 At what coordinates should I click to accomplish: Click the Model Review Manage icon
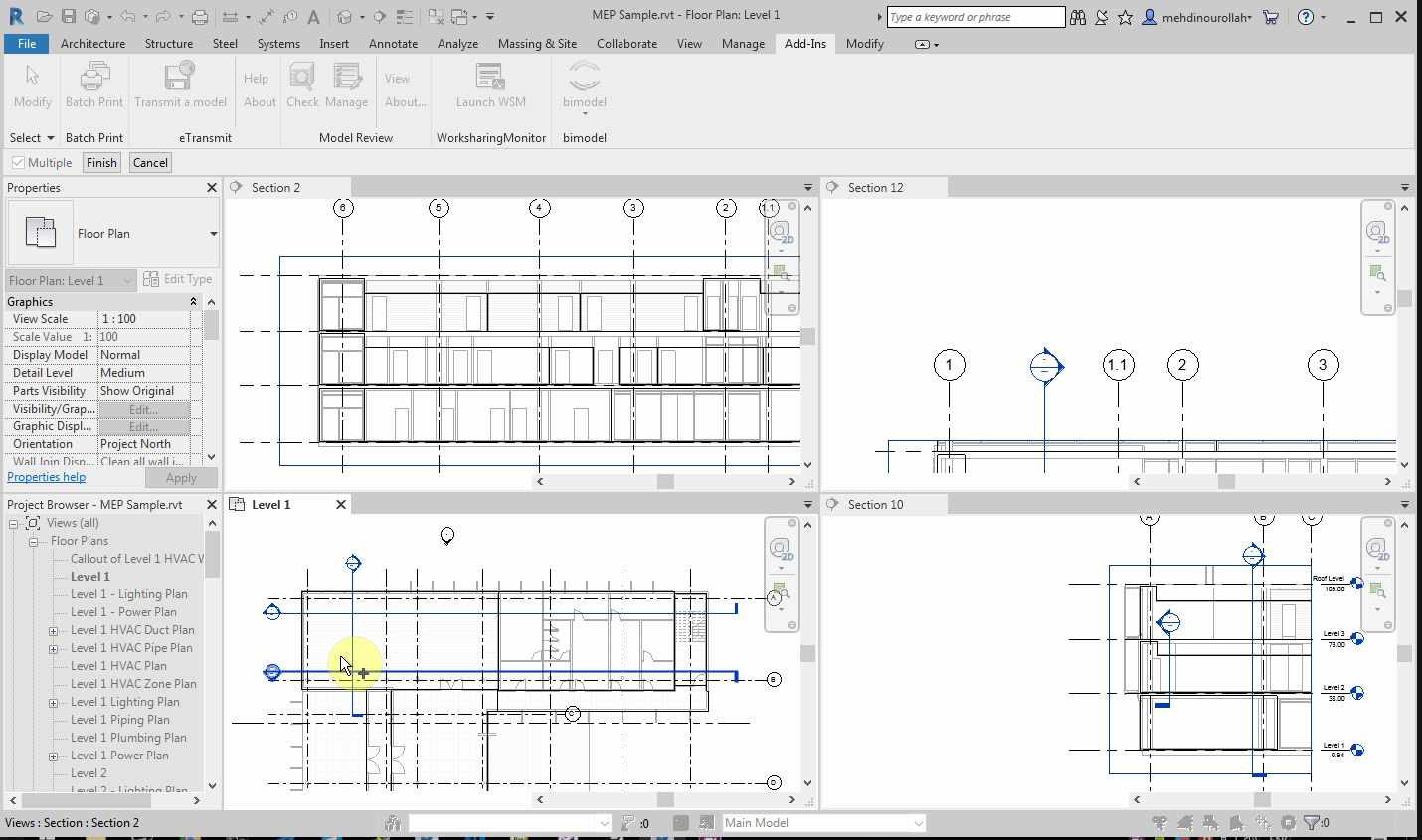click(346, 78)
